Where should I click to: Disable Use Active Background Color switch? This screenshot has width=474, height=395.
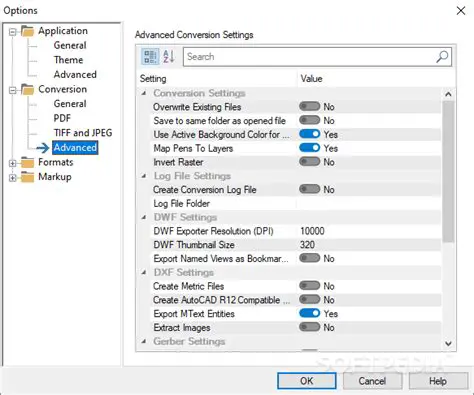tap(309, 134)
